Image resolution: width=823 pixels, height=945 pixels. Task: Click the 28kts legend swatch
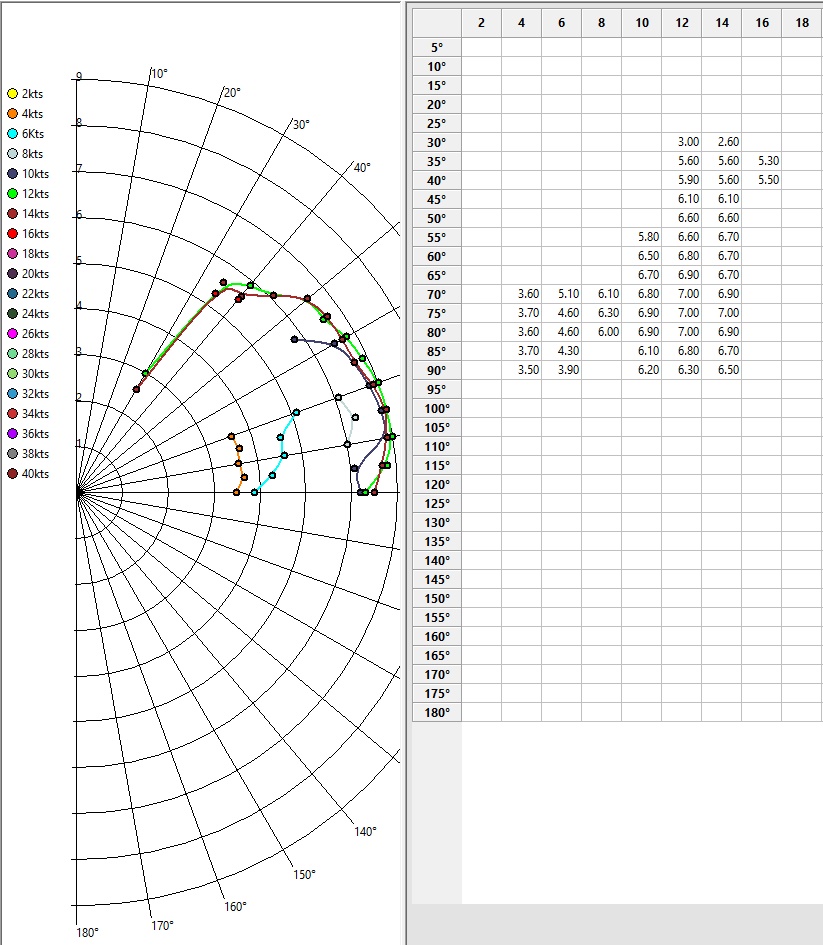12,353
